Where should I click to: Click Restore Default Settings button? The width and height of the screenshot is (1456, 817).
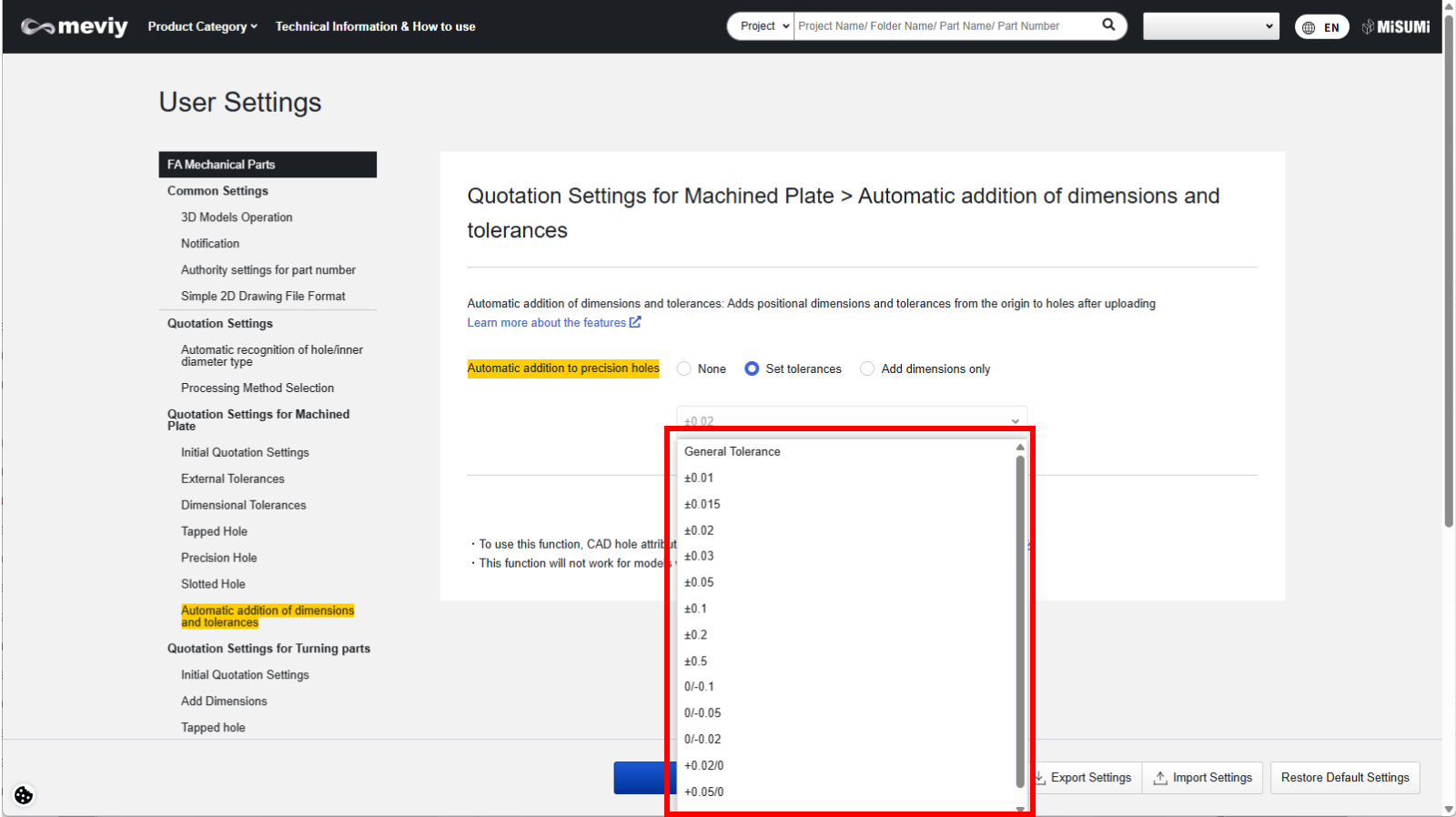coord(1344,778)
